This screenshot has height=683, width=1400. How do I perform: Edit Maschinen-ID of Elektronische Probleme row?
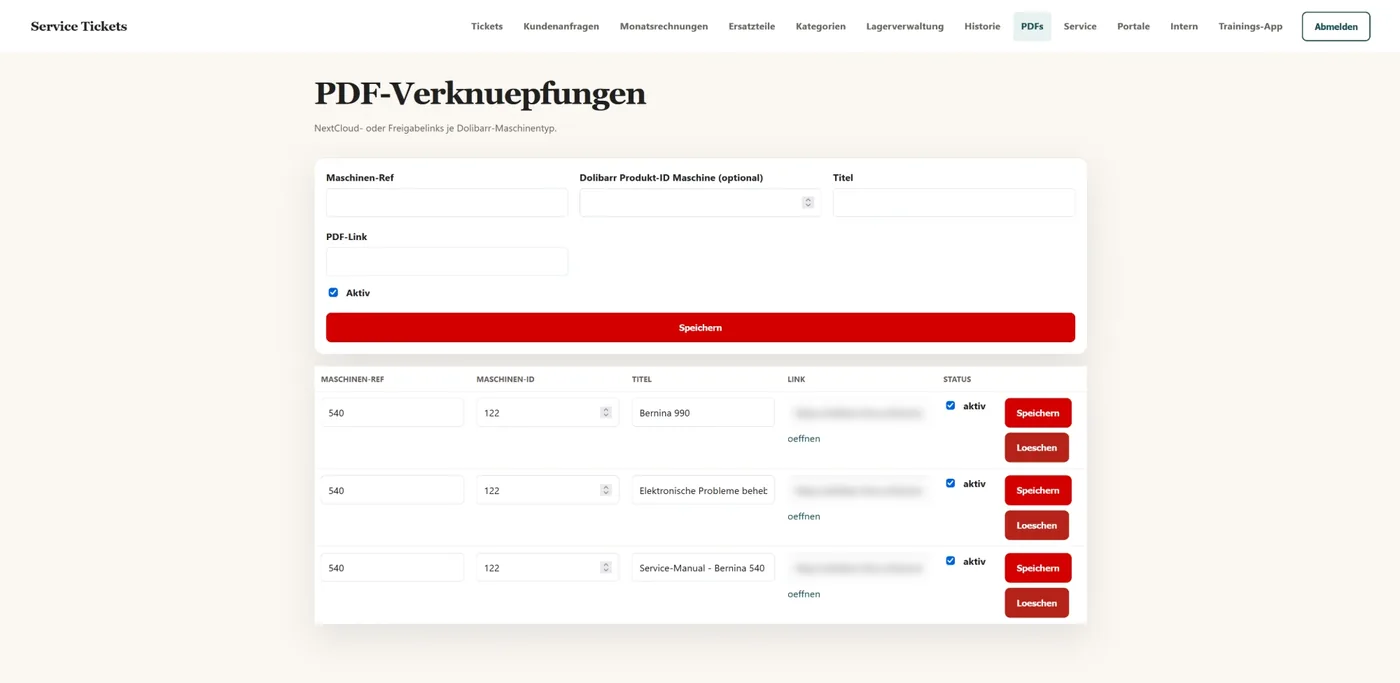[547, 490]
